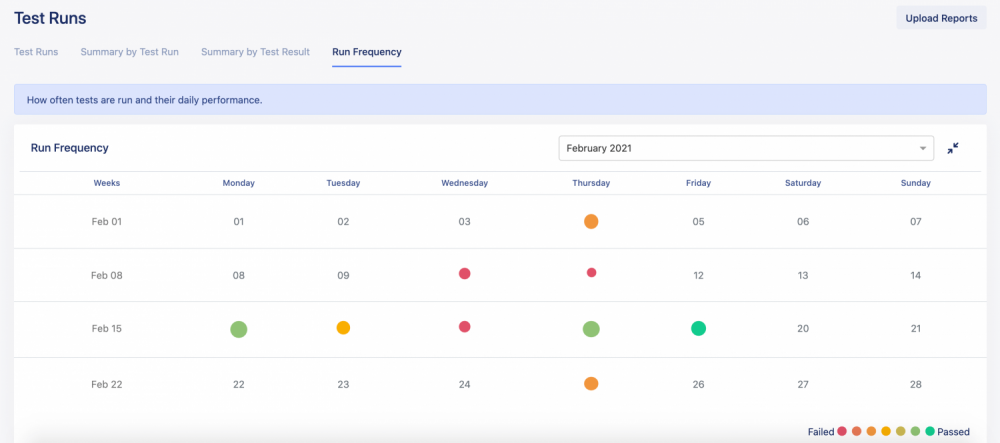Click day 22 in the calendar

pos(239,384)
